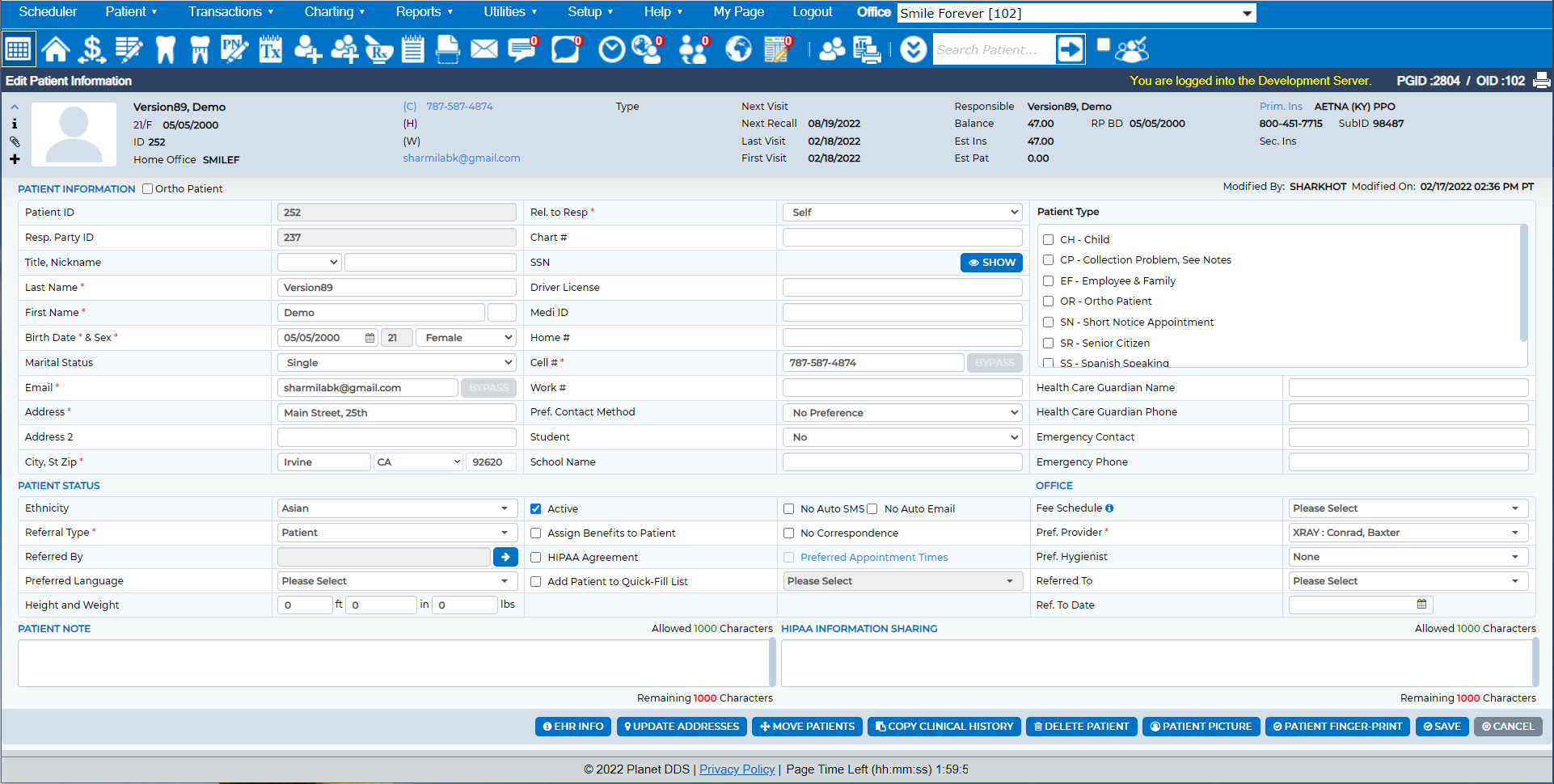Open the Pref. Provider dropdown
1554x784 pixels.
(x=1408, y=533)
